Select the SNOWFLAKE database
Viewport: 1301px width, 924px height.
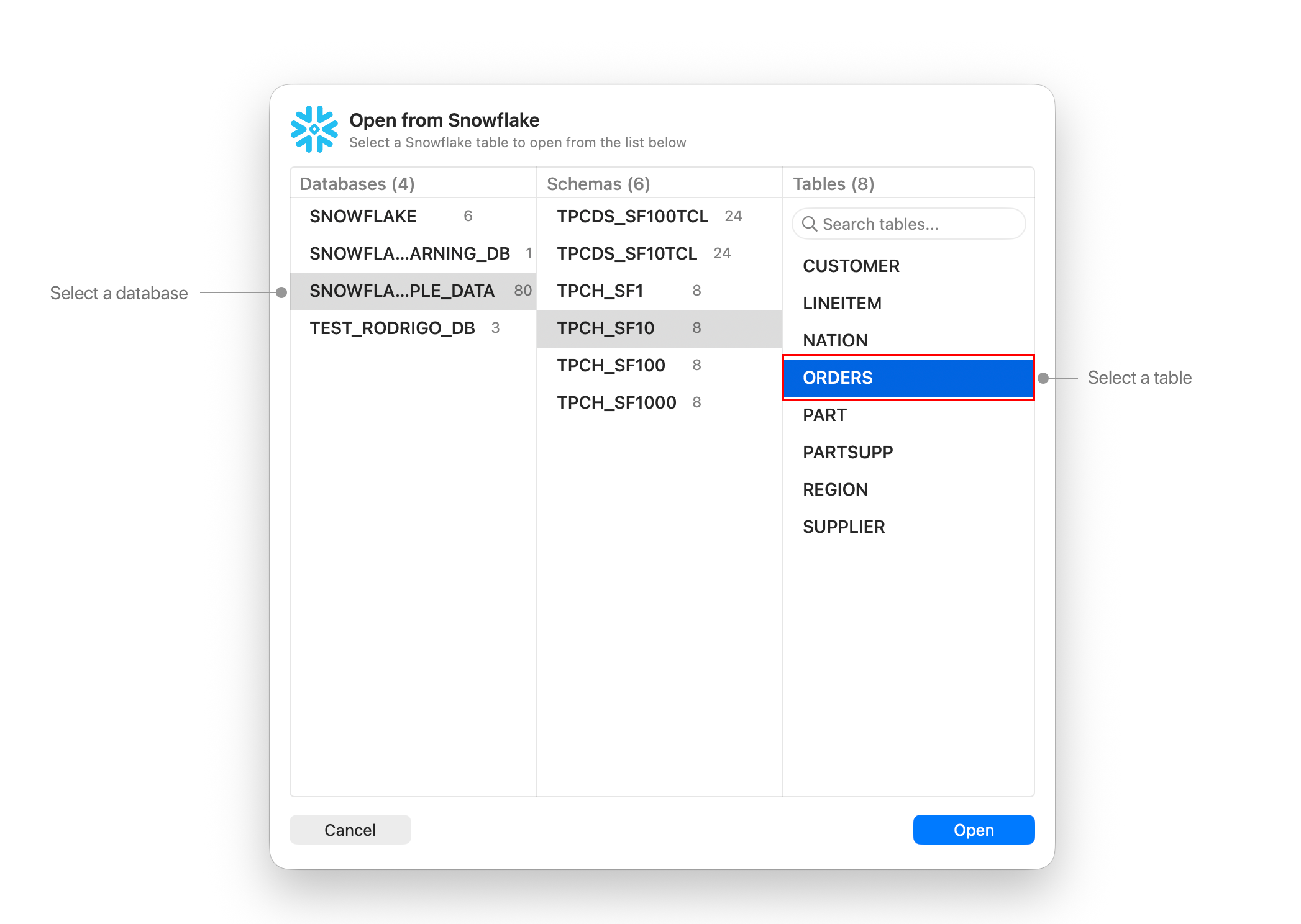413,216
